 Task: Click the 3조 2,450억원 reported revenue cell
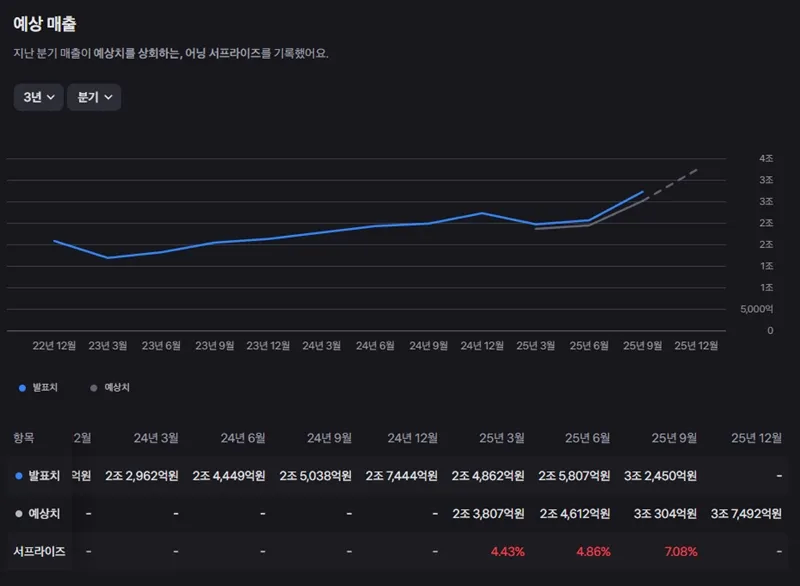[660, 476]
